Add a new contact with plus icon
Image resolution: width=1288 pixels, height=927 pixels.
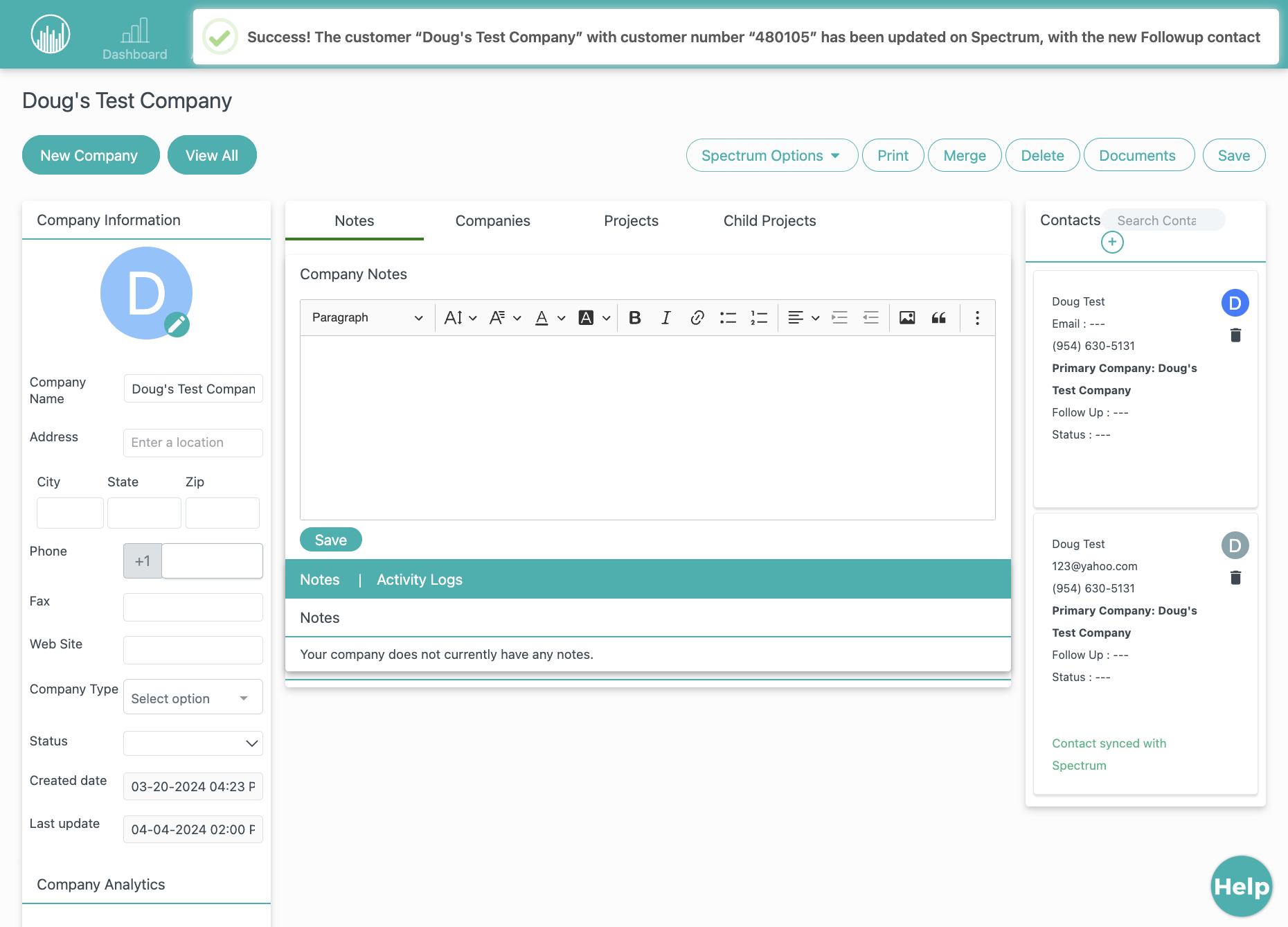tap(1112, 242)
